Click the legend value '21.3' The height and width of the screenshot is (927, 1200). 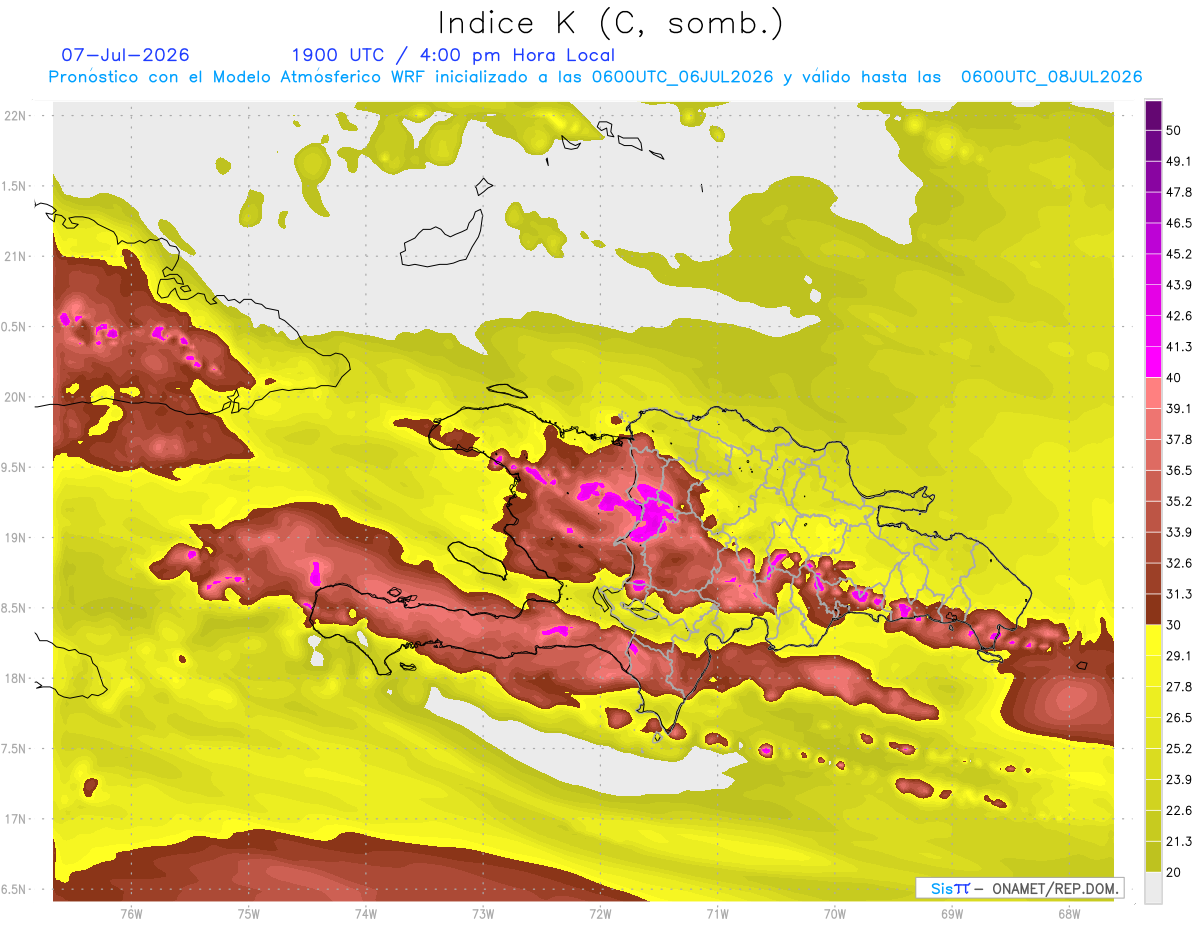(x=1179, y=841)
